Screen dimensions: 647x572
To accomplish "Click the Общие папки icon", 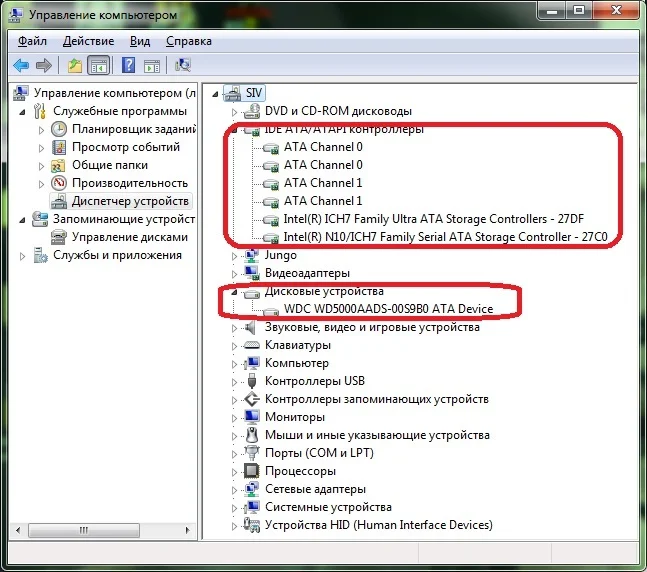I will (58, 165).
